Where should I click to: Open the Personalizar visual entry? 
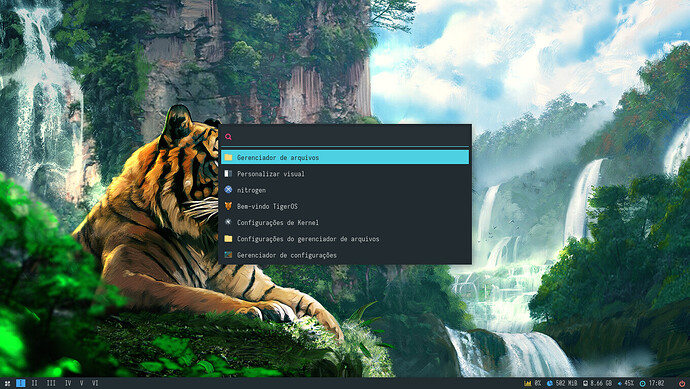tap(345, 174)
